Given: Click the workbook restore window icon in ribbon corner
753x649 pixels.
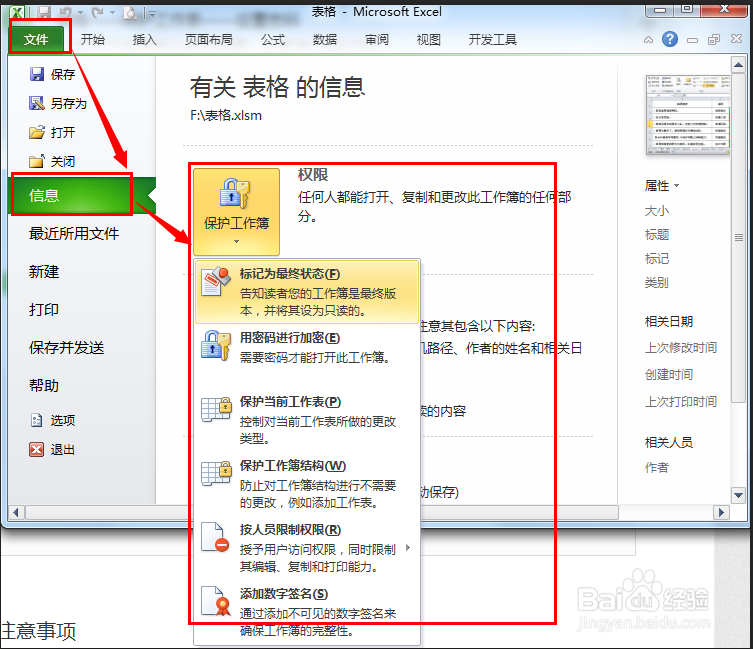Looking at the screenshot, I should 714,40.
